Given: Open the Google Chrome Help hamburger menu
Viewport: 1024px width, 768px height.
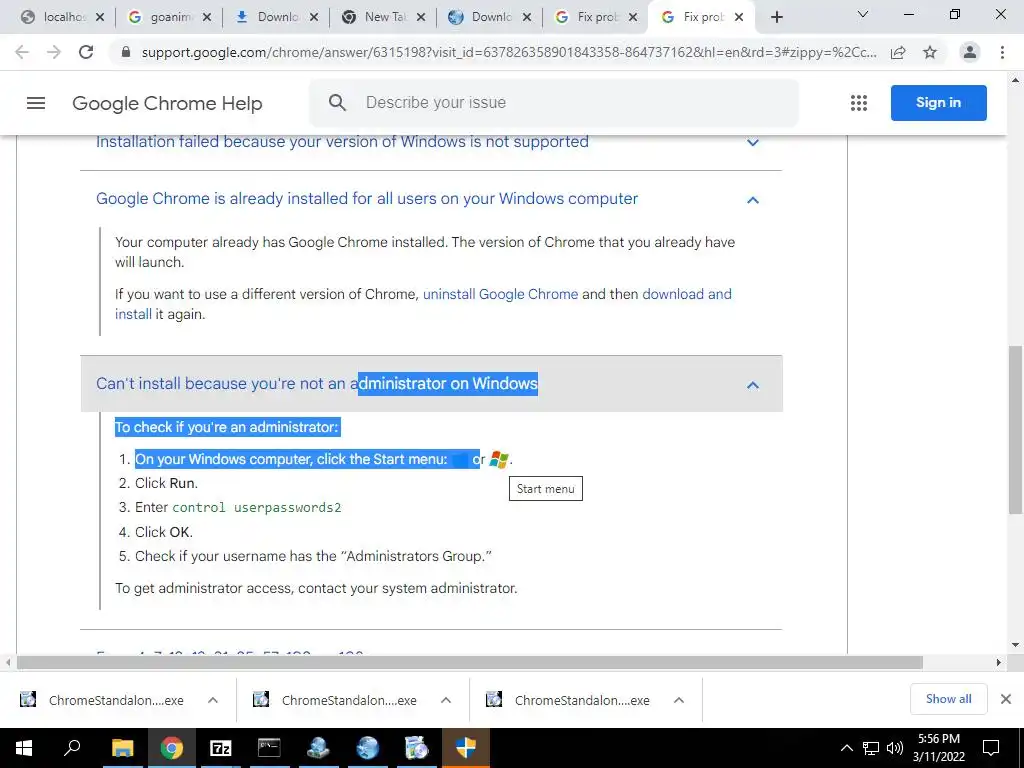Looking at the screenshot, I should click(36, 103).
